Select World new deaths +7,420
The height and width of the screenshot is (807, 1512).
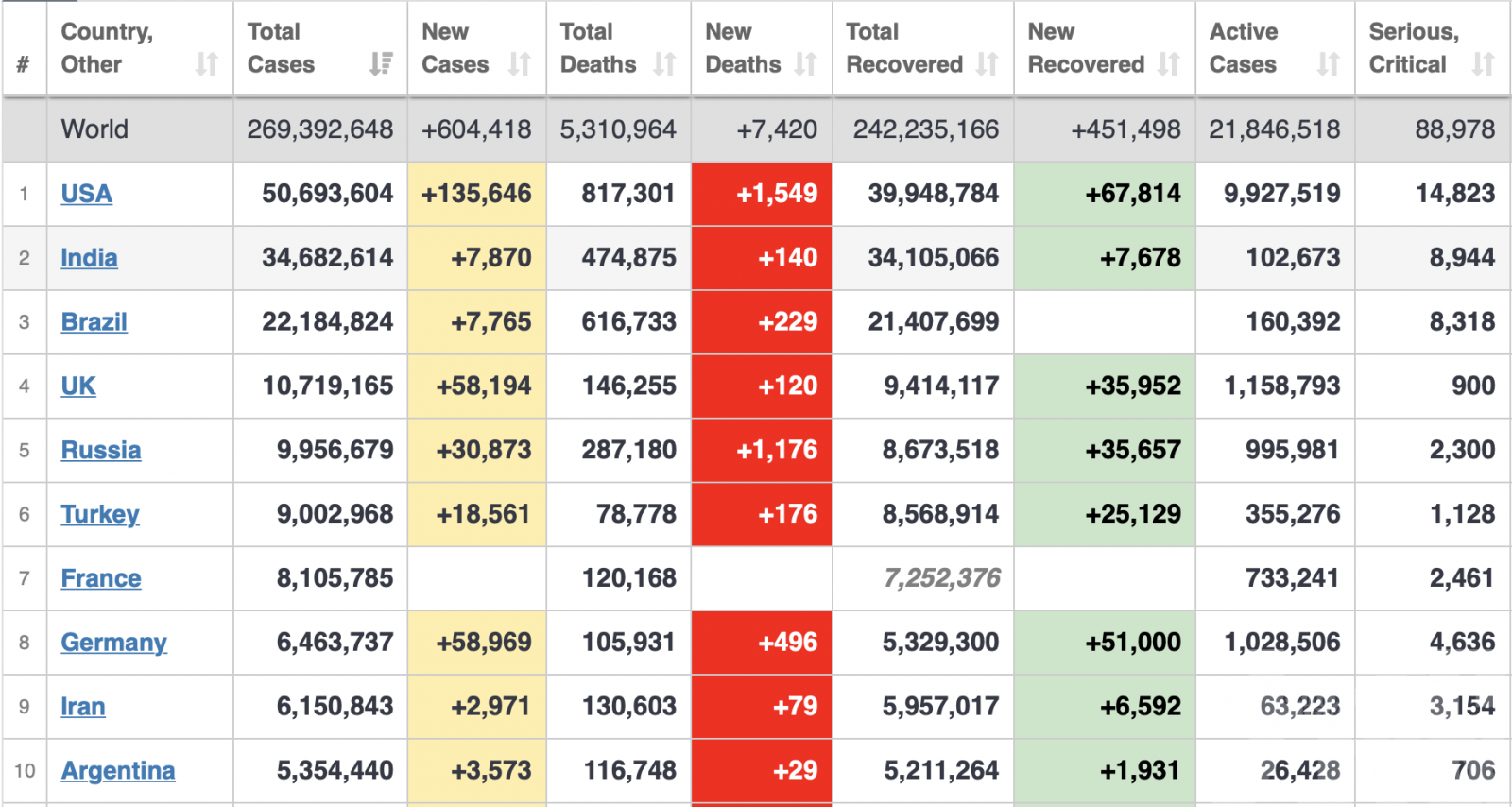point(777,129)
